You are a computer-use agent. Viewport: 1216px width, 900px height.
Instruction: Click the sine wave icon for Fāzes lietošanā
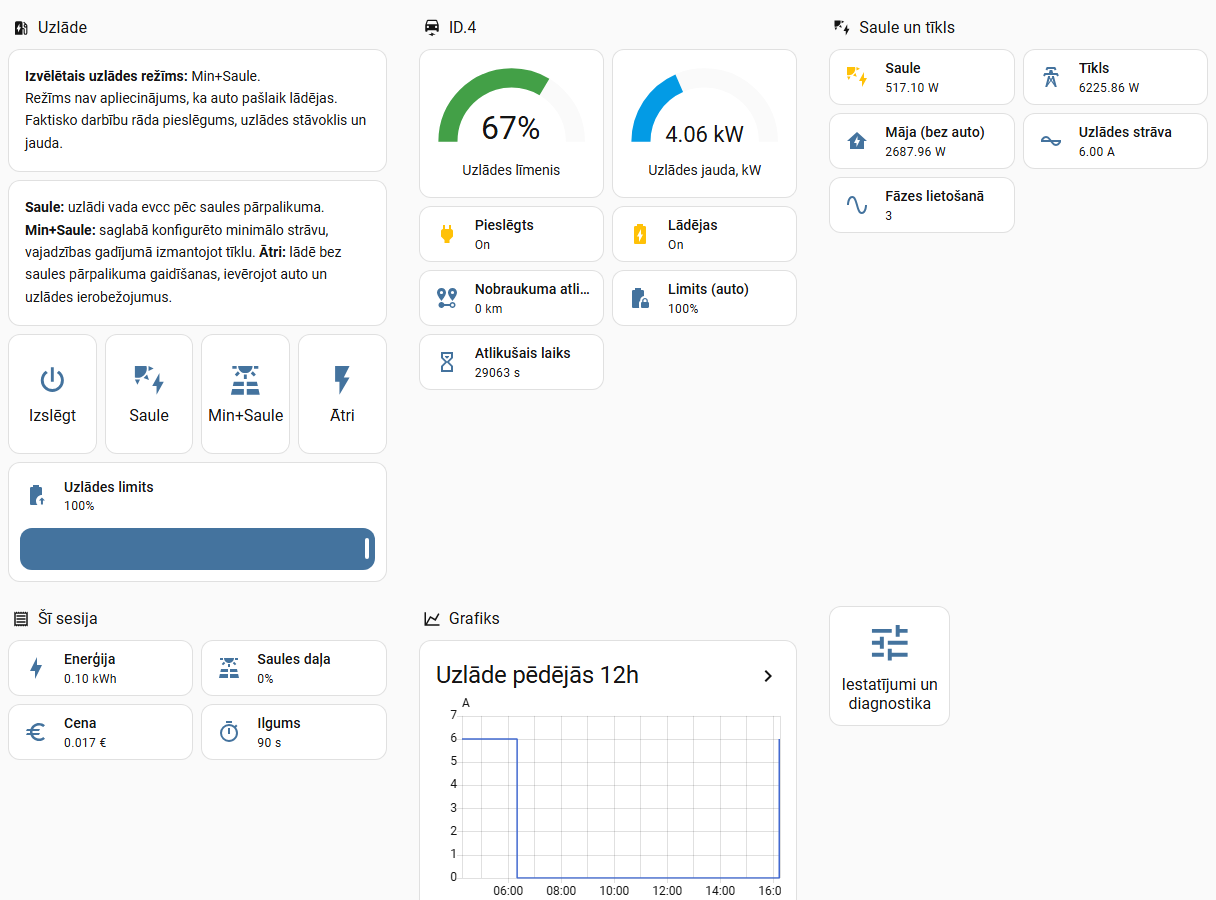tap(857, 205)
